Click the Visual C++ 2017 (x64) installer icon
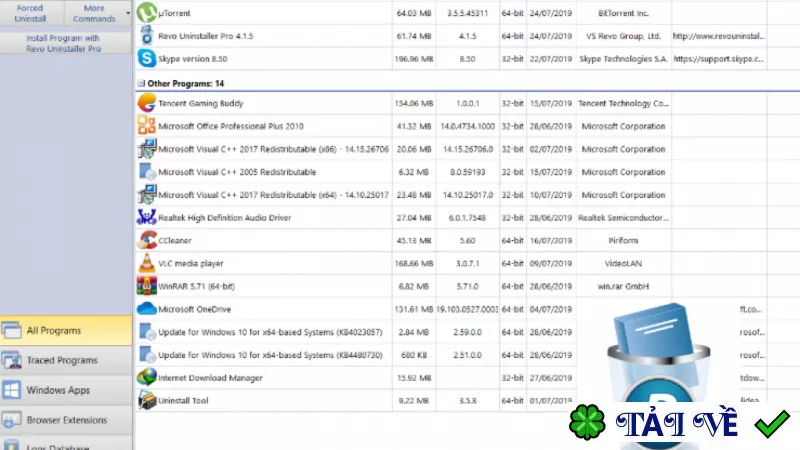This screenshot has width=800, height=450. click(146, 194)
